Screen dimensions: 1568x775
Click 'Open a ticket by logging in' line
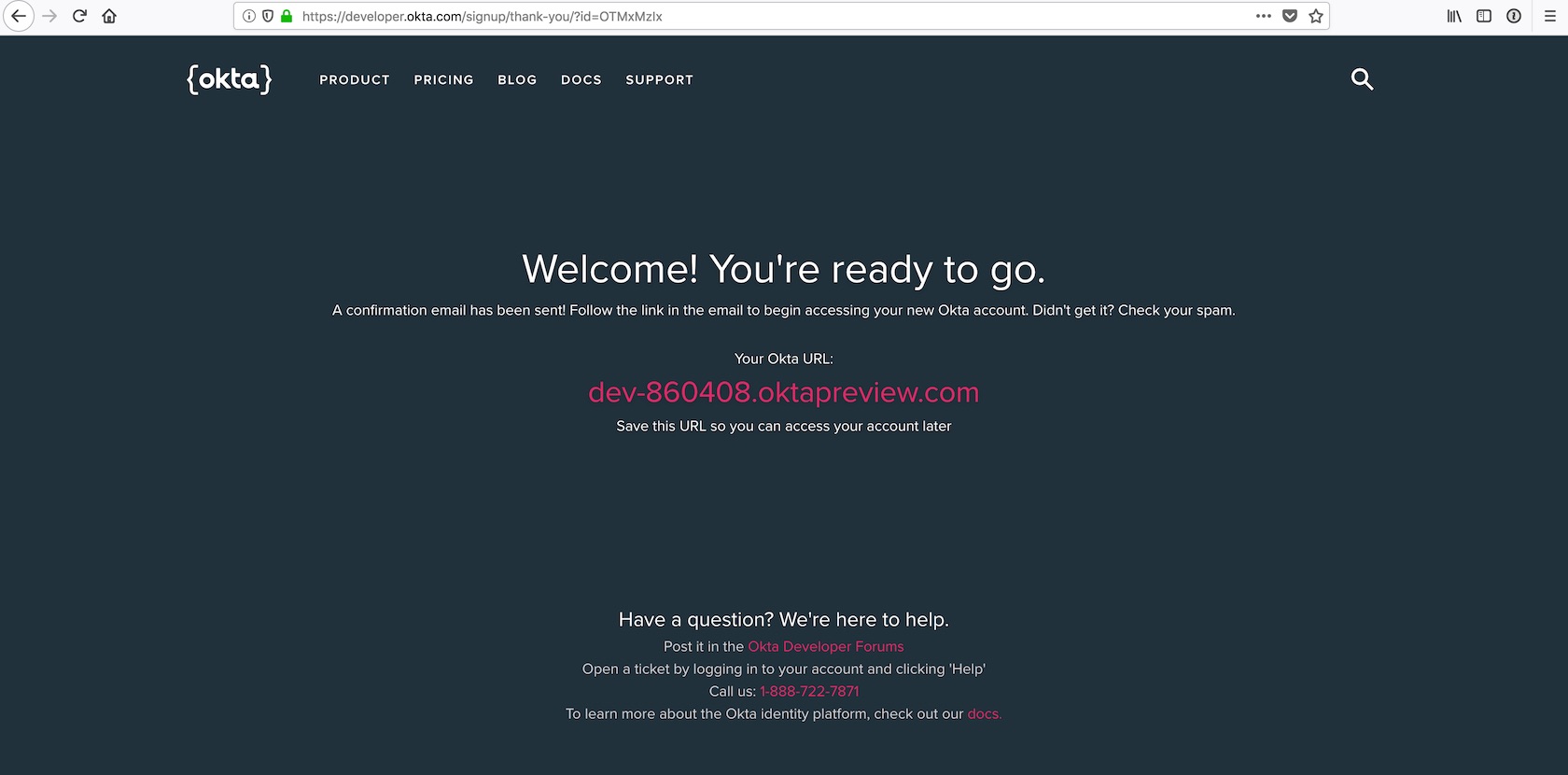[x=784, y=669]
